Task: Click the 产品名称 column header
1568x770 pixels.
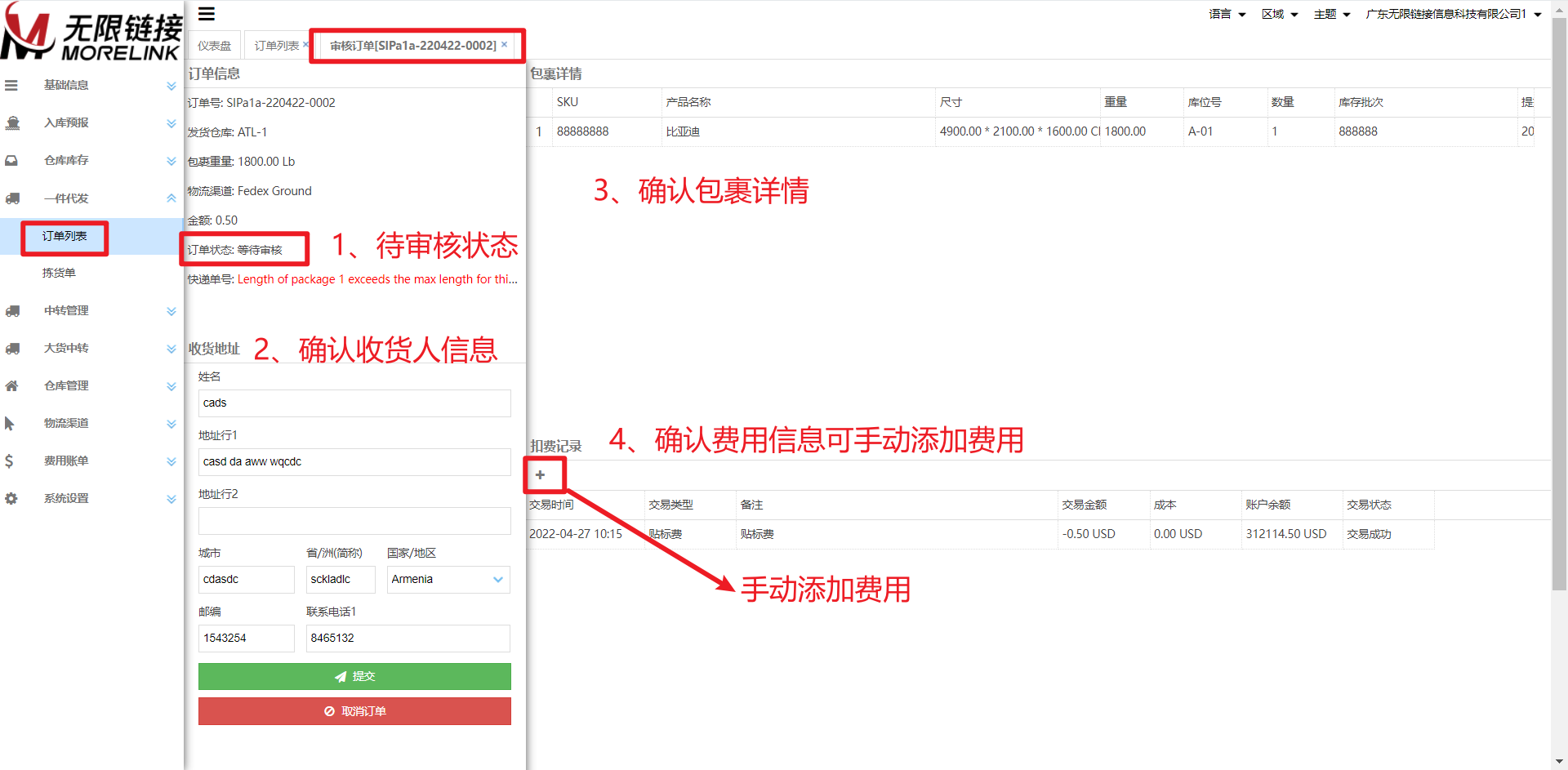Action: [798, 102]
